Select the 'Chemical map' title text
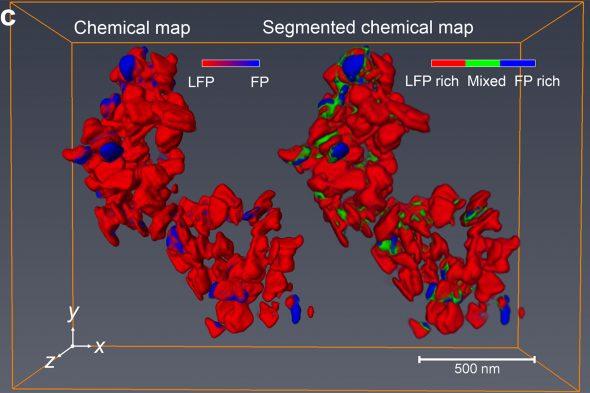The image size is (590, 393). tap(132, 28)
